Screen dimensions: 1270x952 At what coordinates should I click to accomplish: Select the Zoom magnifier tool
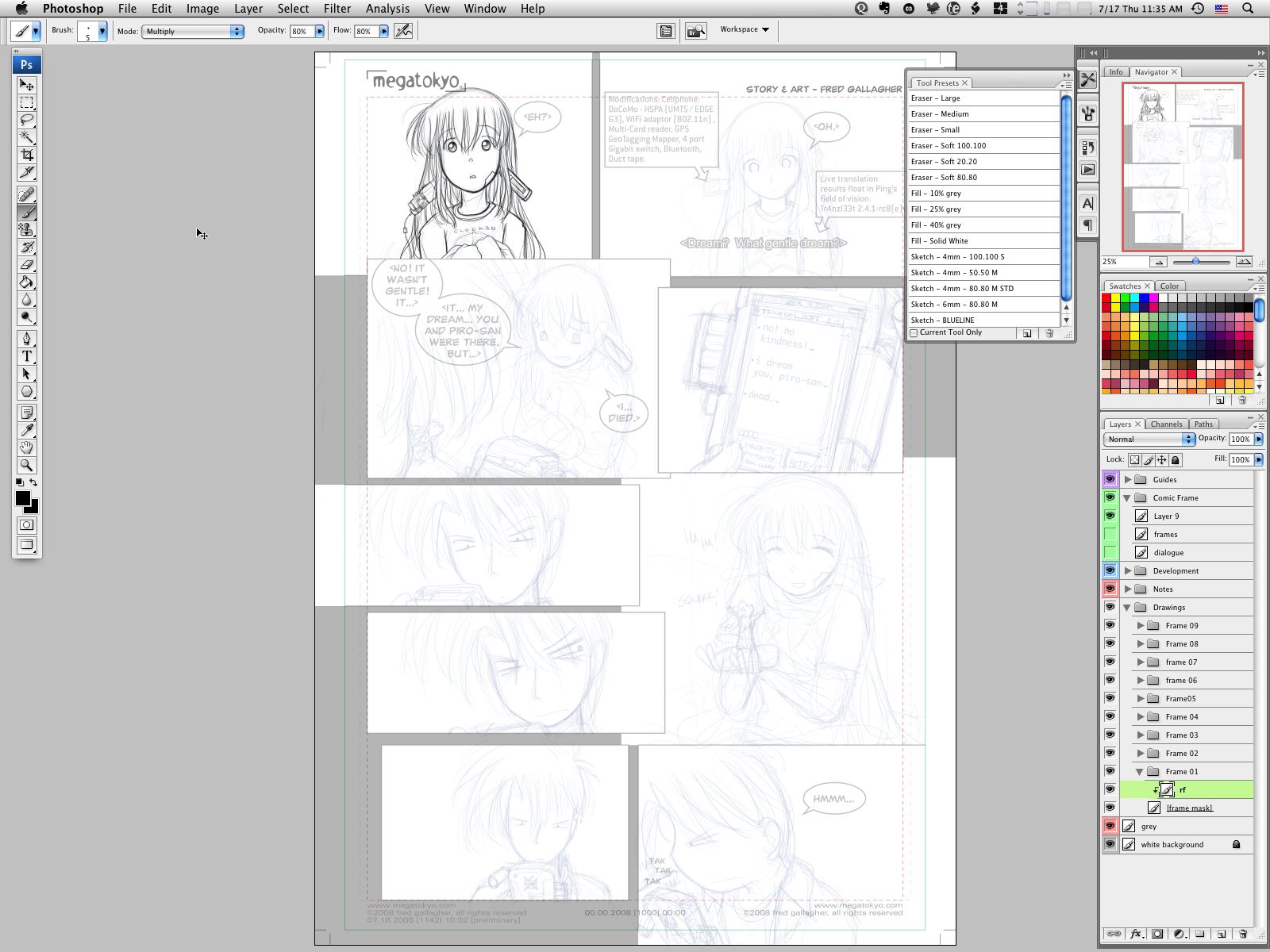pos(27,466)
